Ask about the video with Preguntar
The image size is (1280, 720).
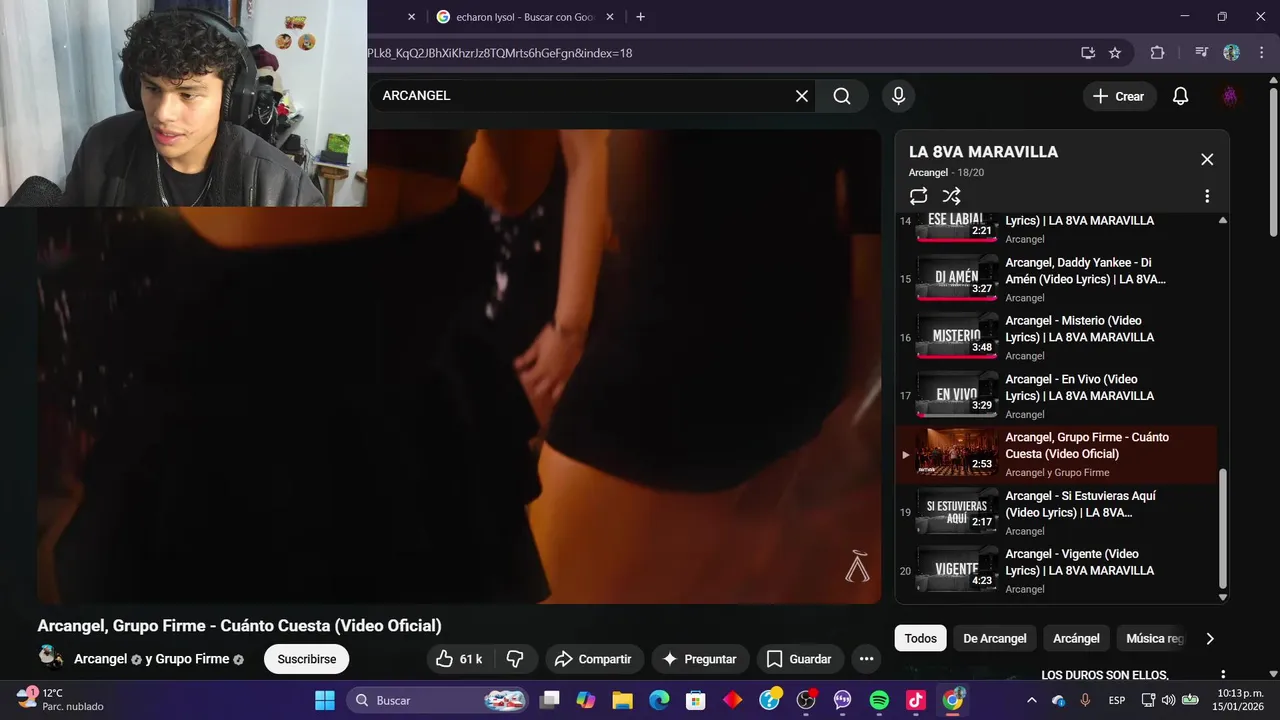click(x=700, y=659)
